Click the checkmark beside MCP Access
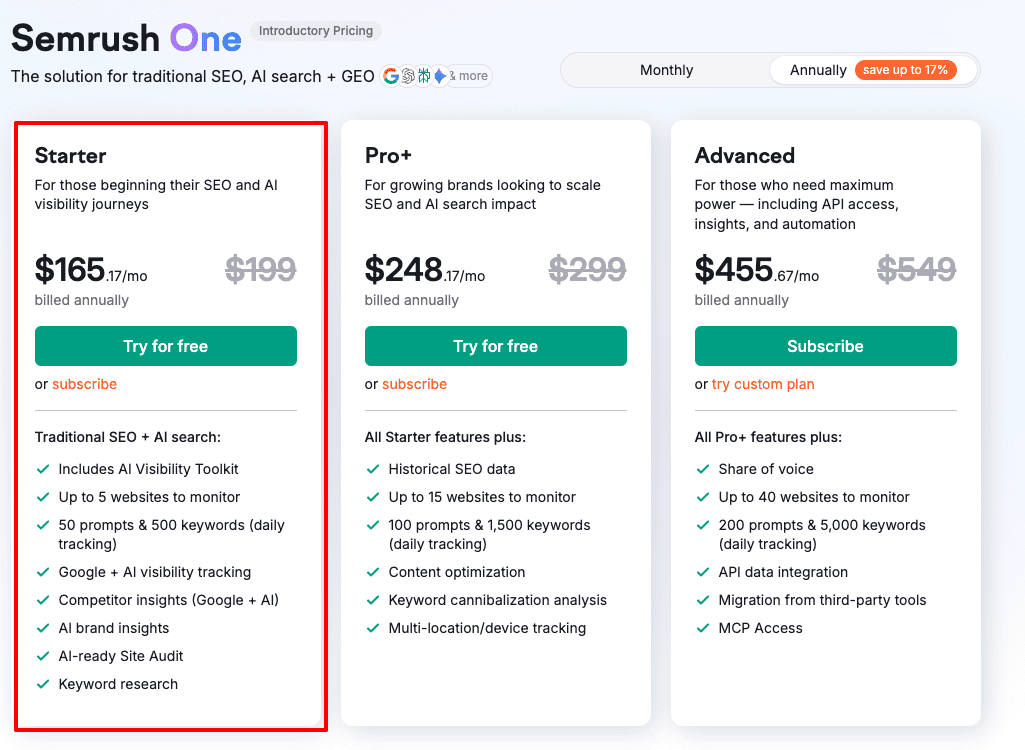 (703, 628)
